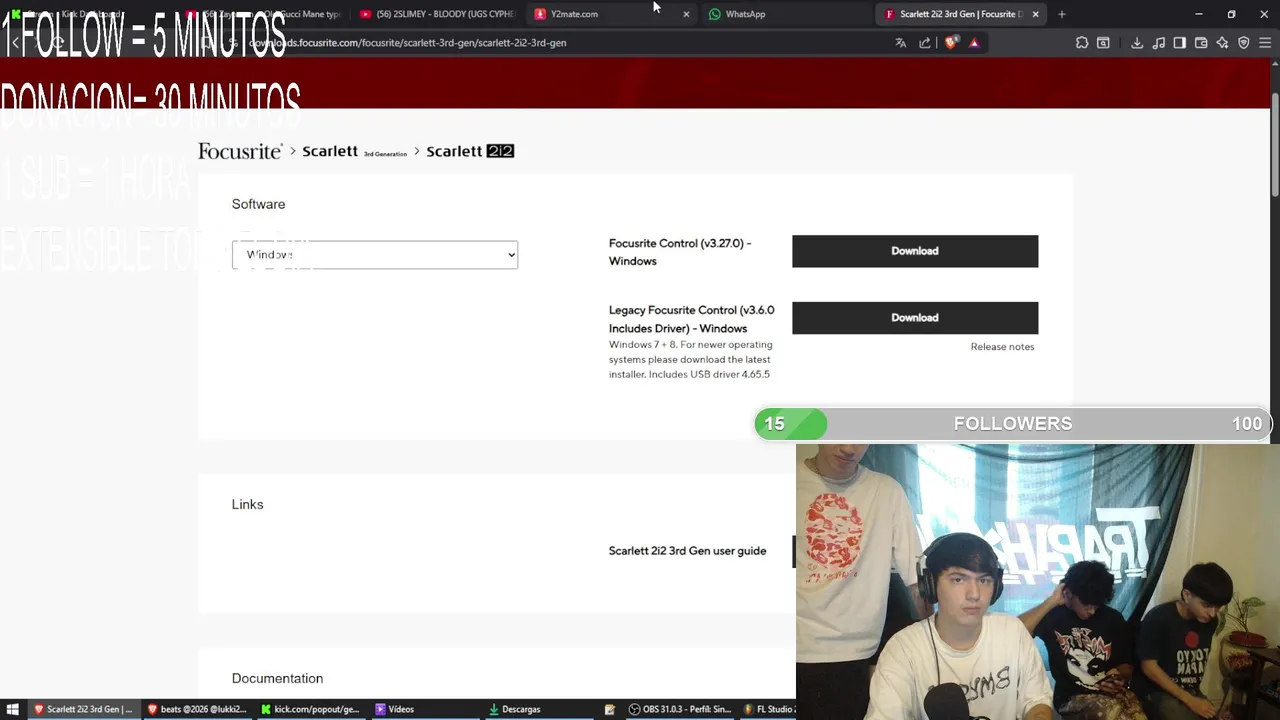The image size is (1280, 720).
Task: Open Leo AI sparkle icon
Action: pos(1222,43)
